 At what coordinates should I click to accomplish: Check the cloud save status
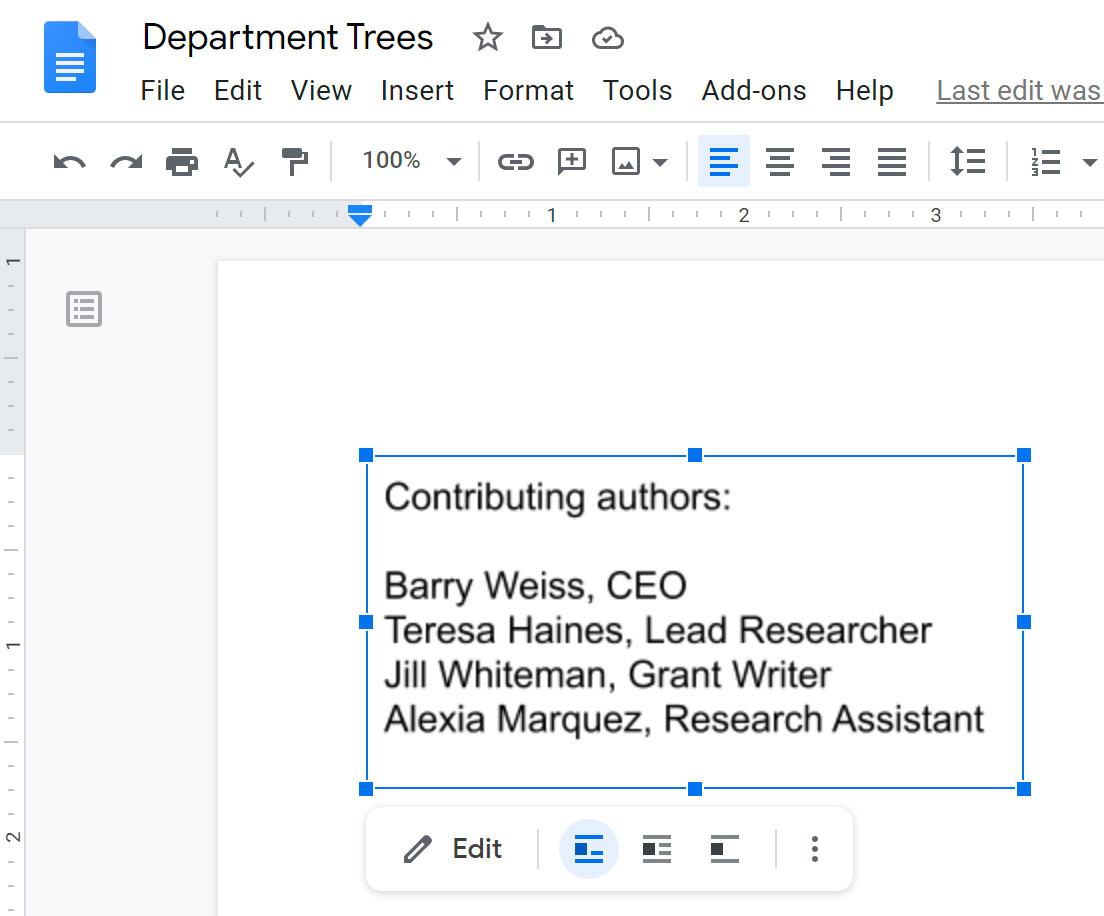point(607,37)
